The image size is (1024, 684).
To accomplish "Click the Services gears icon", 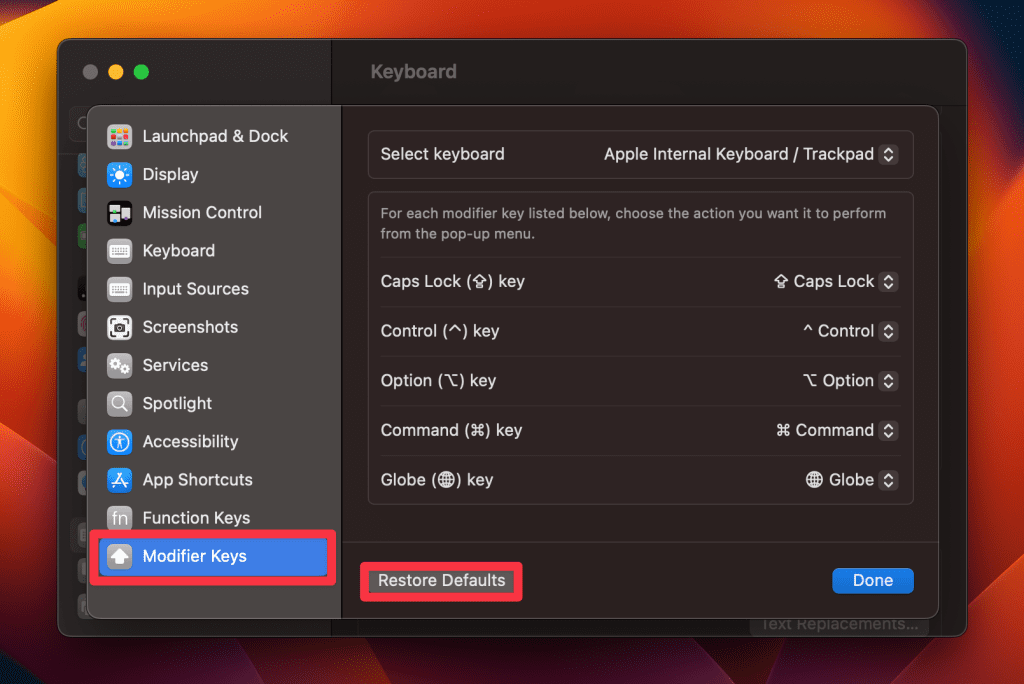I will pyautogui.click(x=120, y=365).
